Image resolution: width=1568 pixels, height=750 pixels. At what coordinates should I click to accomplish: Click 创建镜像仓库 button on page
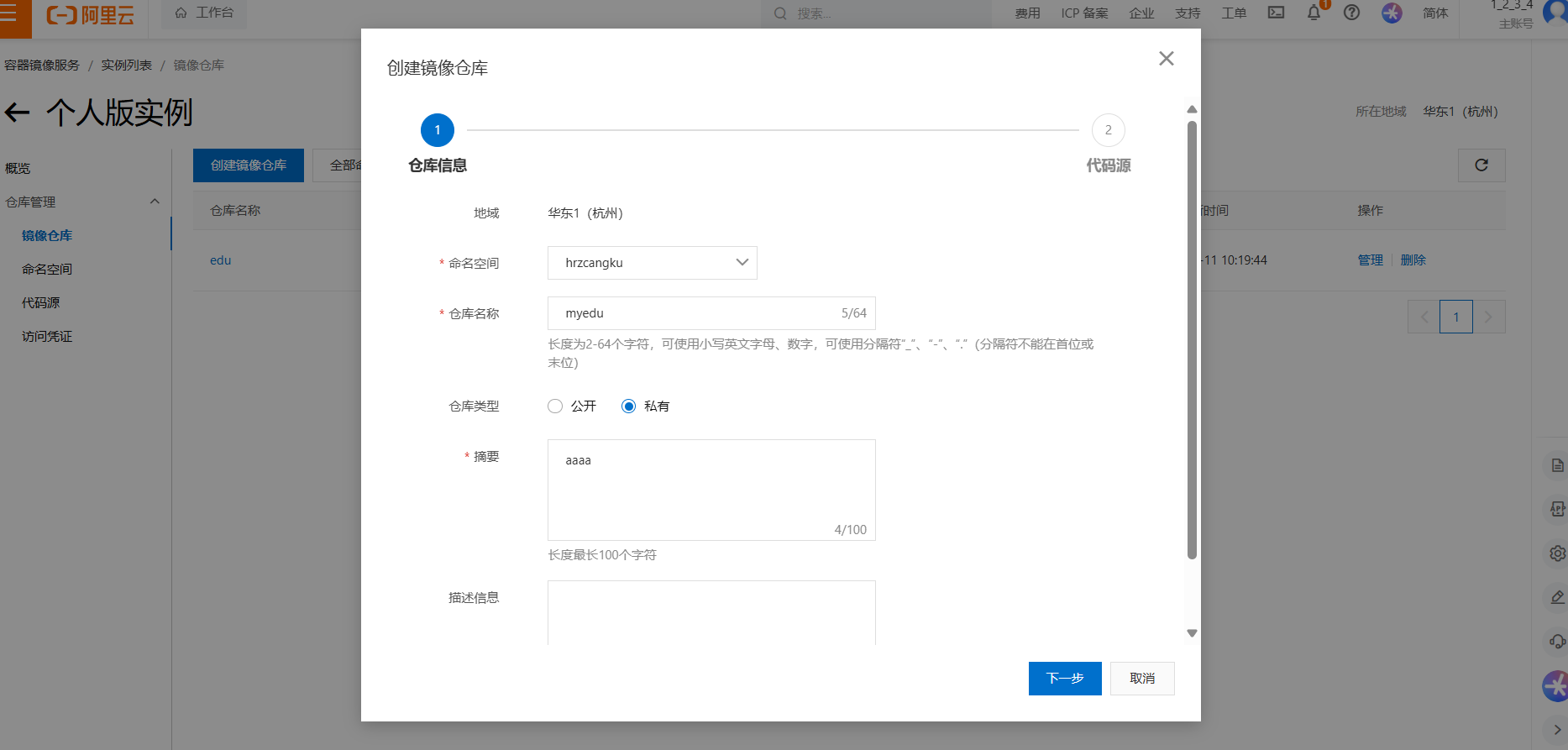pyautogui.click(x=249, y=165)
